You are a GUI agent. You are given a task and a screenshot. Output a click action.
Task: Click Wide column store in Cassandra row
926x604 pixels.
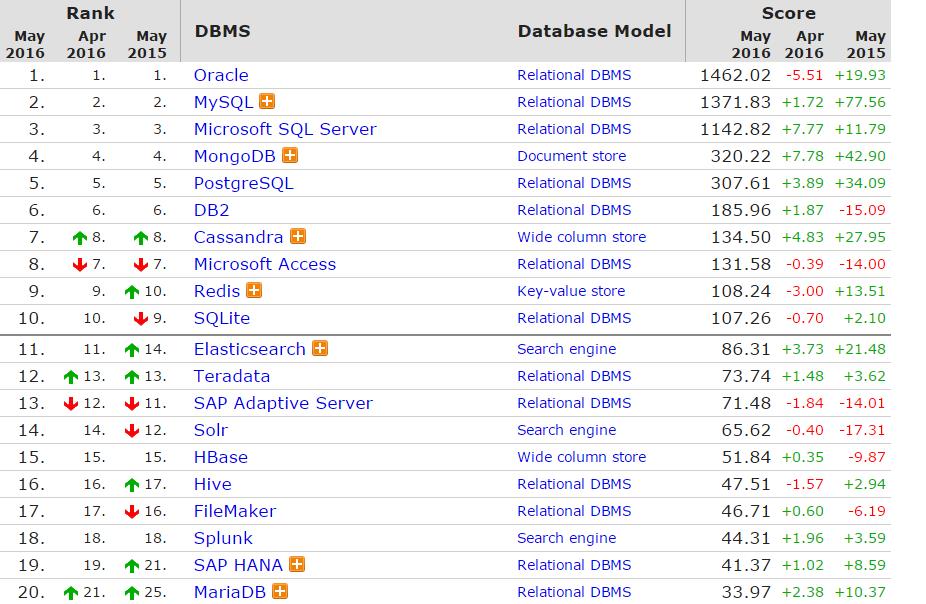click(x=582, y=237)
